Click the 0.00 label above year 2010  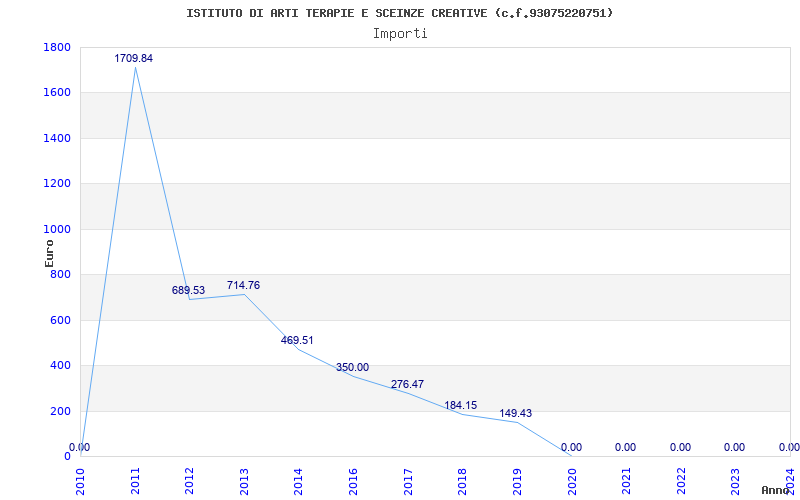coord(80,447)
